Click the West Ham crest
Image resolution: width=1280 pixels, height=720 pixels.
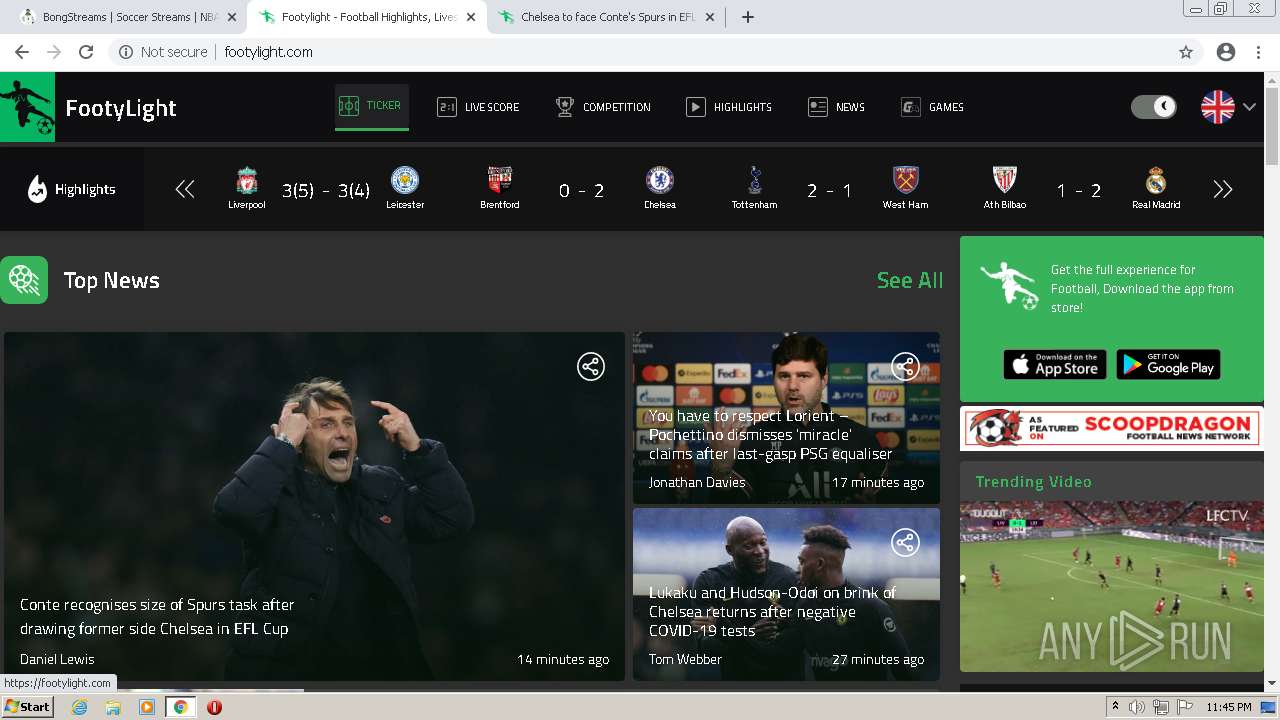[x=905, y=180]
